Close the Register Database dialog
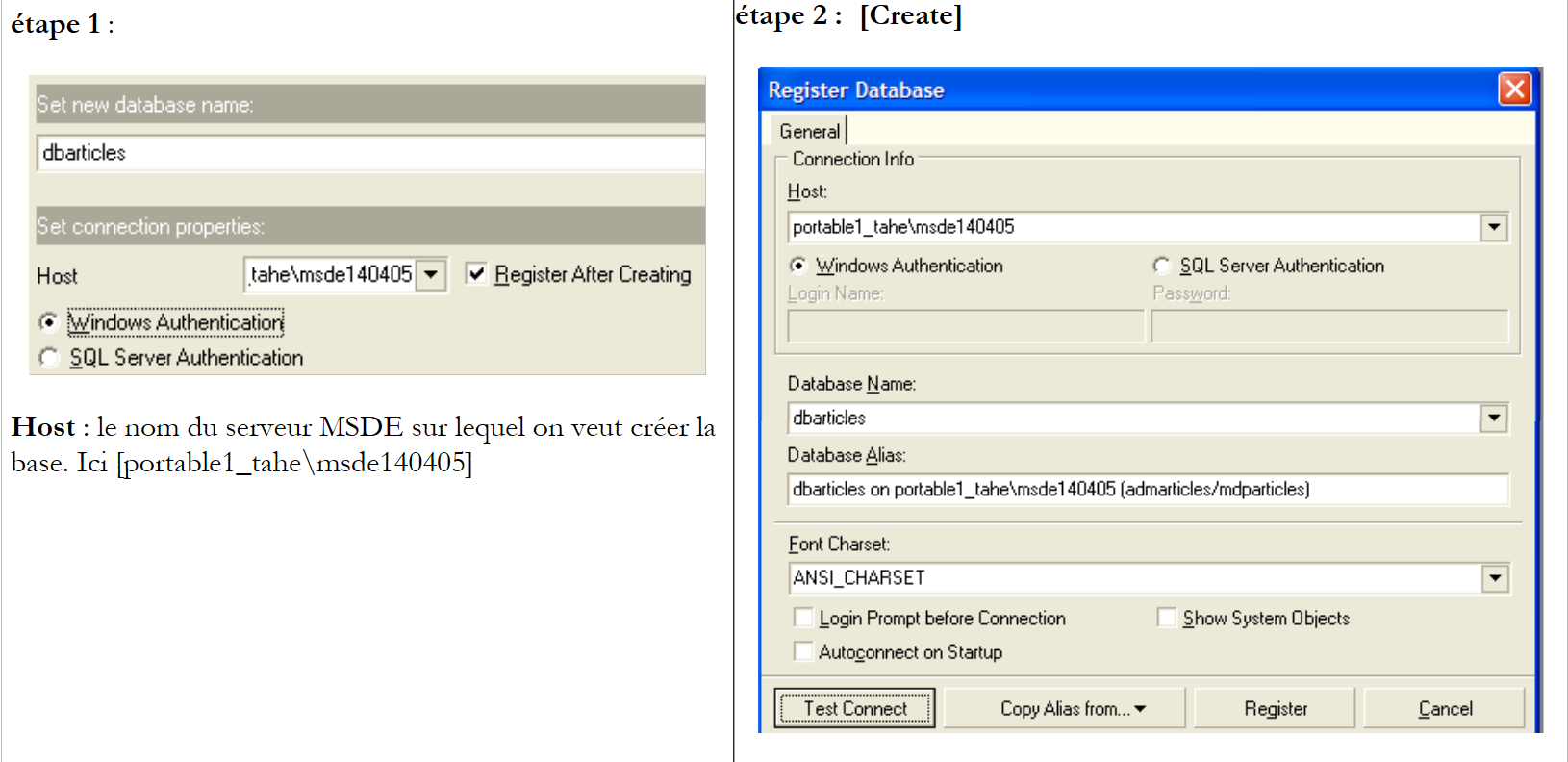This screenshot has width=1568, height=762. [x=1514, y=89]
